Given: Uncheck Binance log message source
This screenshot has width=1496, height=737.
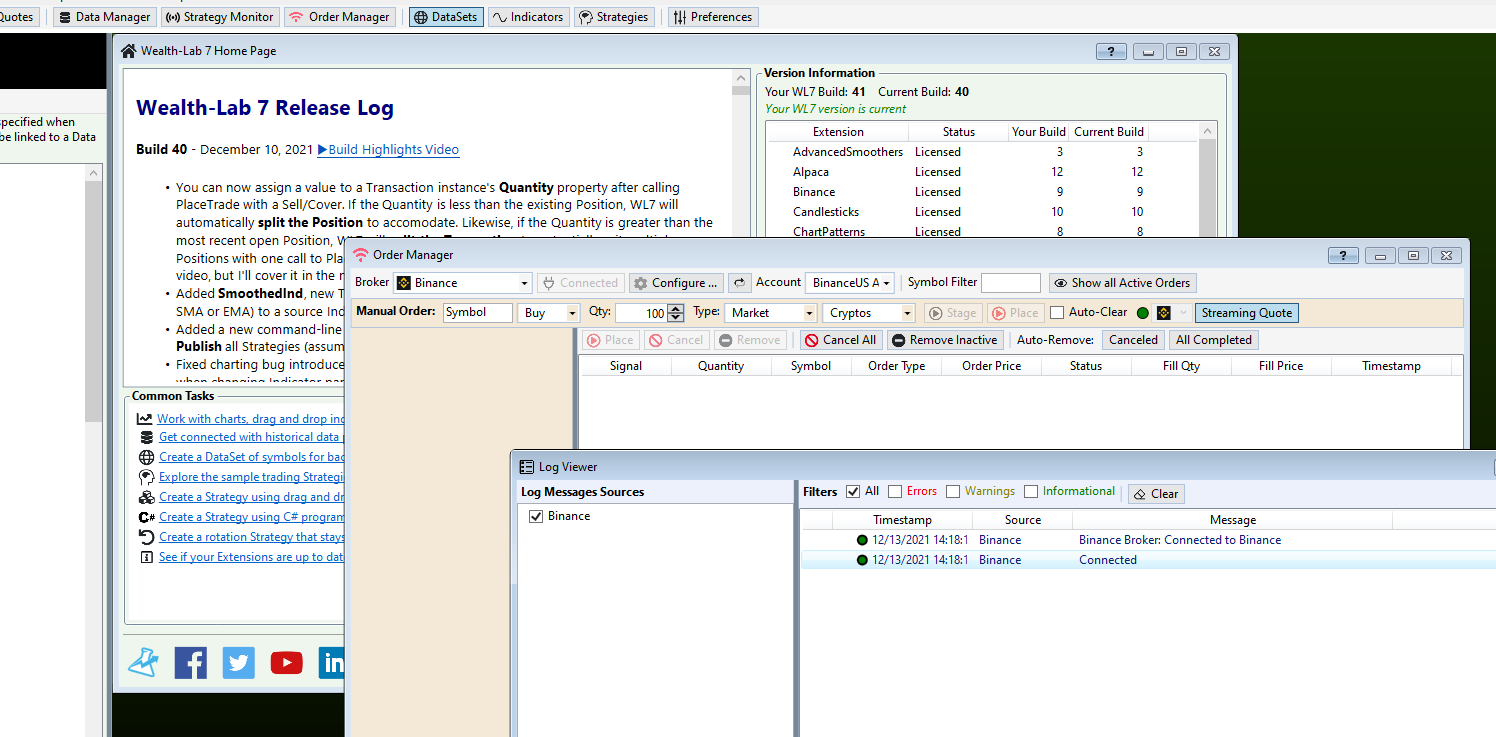Looking at the screenshot, I should coord(536,516).
